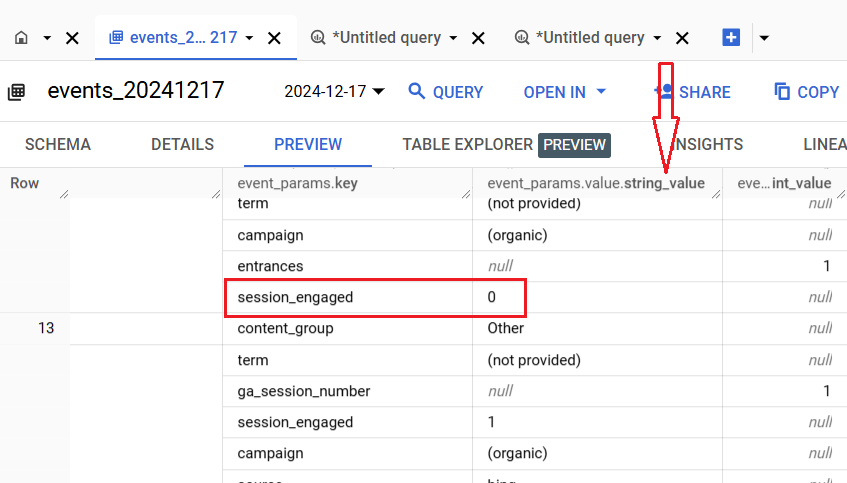
Task: Open dropdown arrow beside new tab button
Action: [x=764, y=38]
